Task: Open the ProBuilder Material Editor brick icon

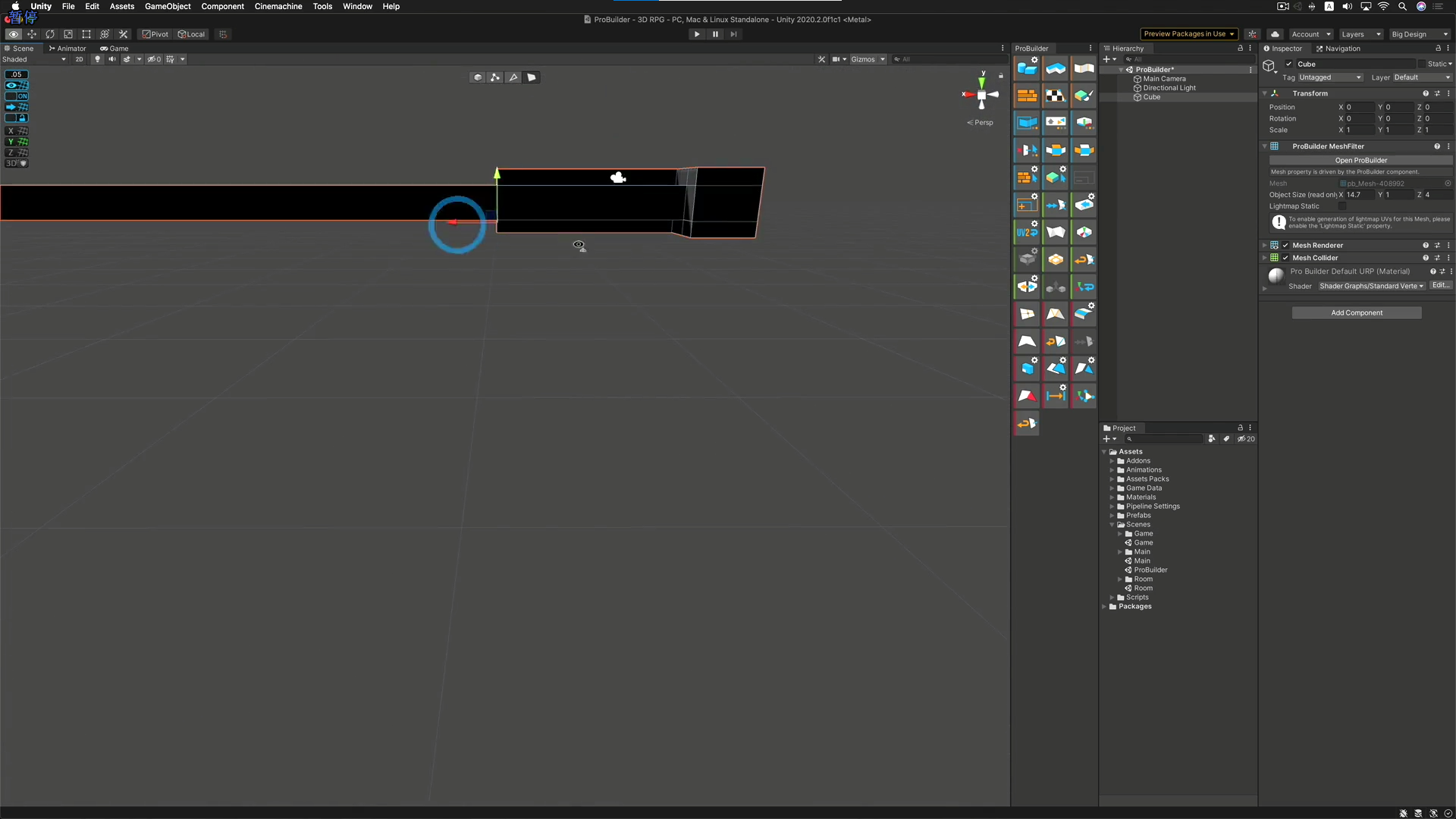Action: pyautogui.click(x=1027, y=96)
